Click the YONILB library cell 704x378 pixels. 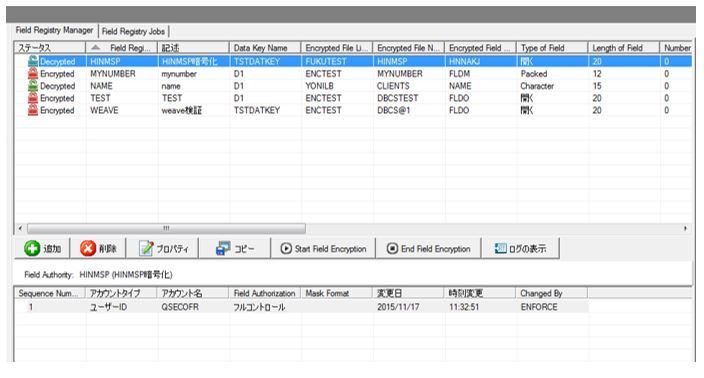pyautogui.click(x=319, y=86)
